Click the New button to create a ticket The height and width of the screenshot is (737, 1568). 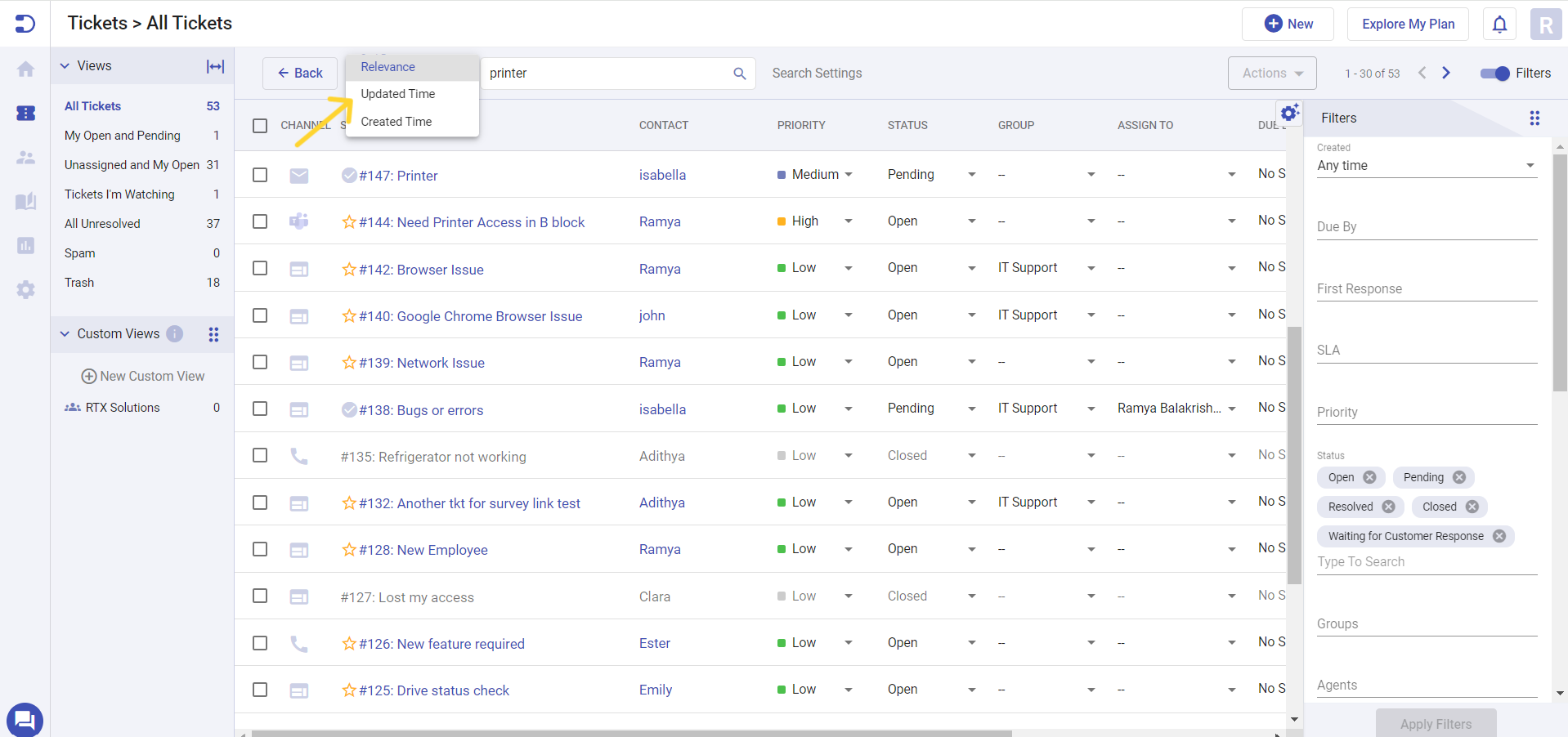pos(1288,24)
